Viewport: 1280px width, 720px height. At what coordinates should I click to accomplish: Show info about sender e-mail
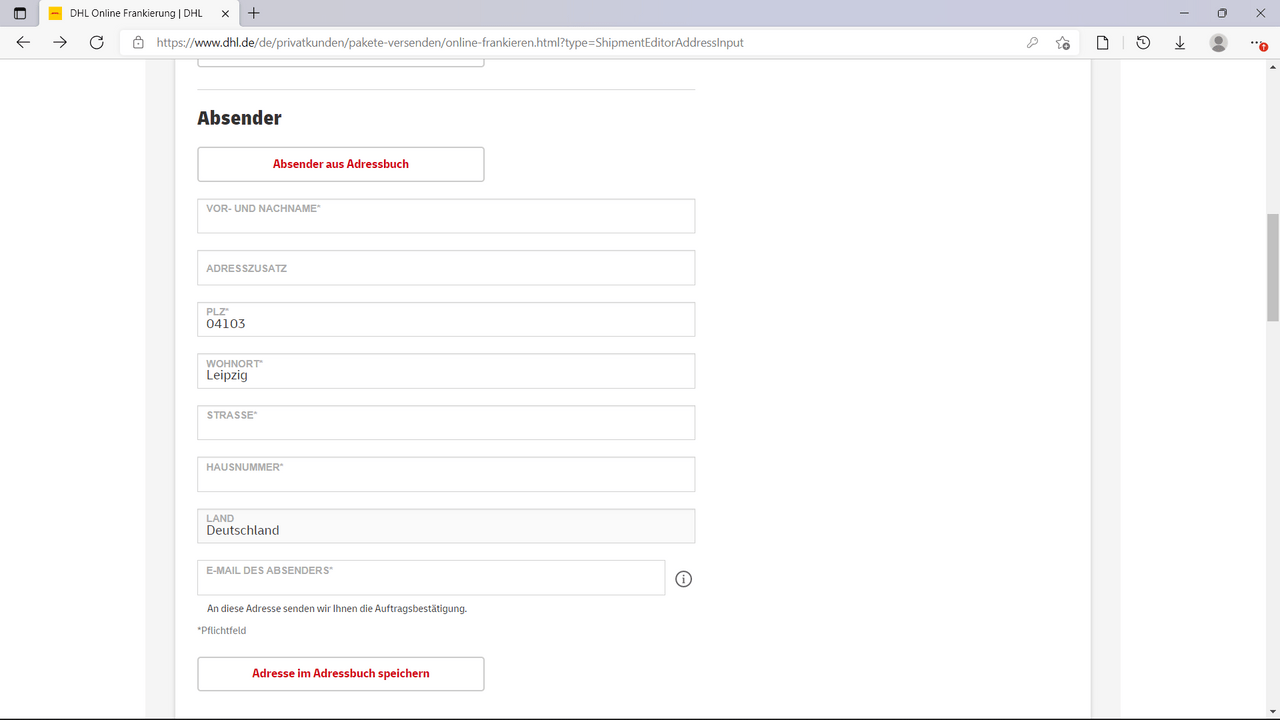[x=684, y=579]
